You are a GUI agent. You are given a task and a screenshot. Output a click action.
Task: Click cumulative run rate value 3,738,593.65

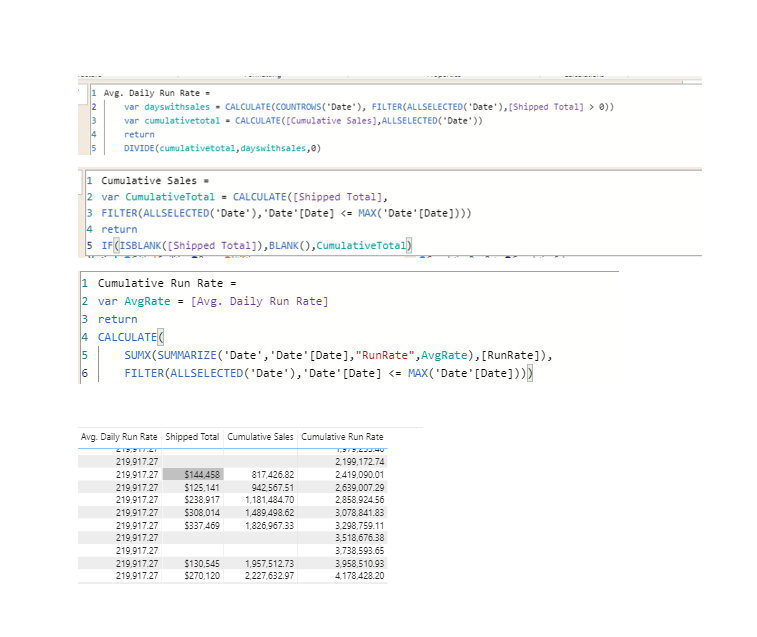pyautogui.click(x=360, y=551)
